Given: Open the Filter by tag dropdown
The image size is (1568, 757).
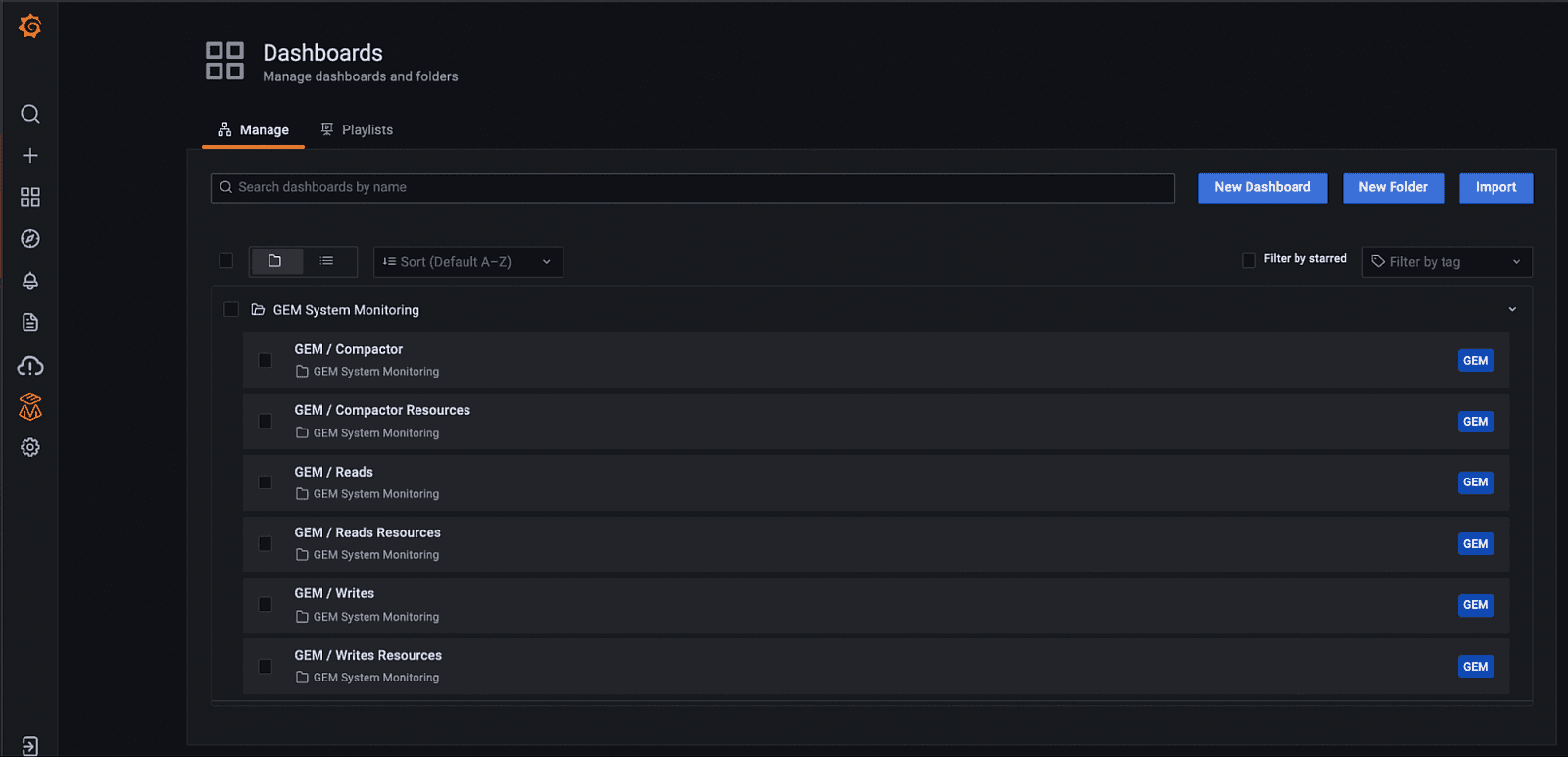Looking at the screenshot, I should coord(1446,262).
